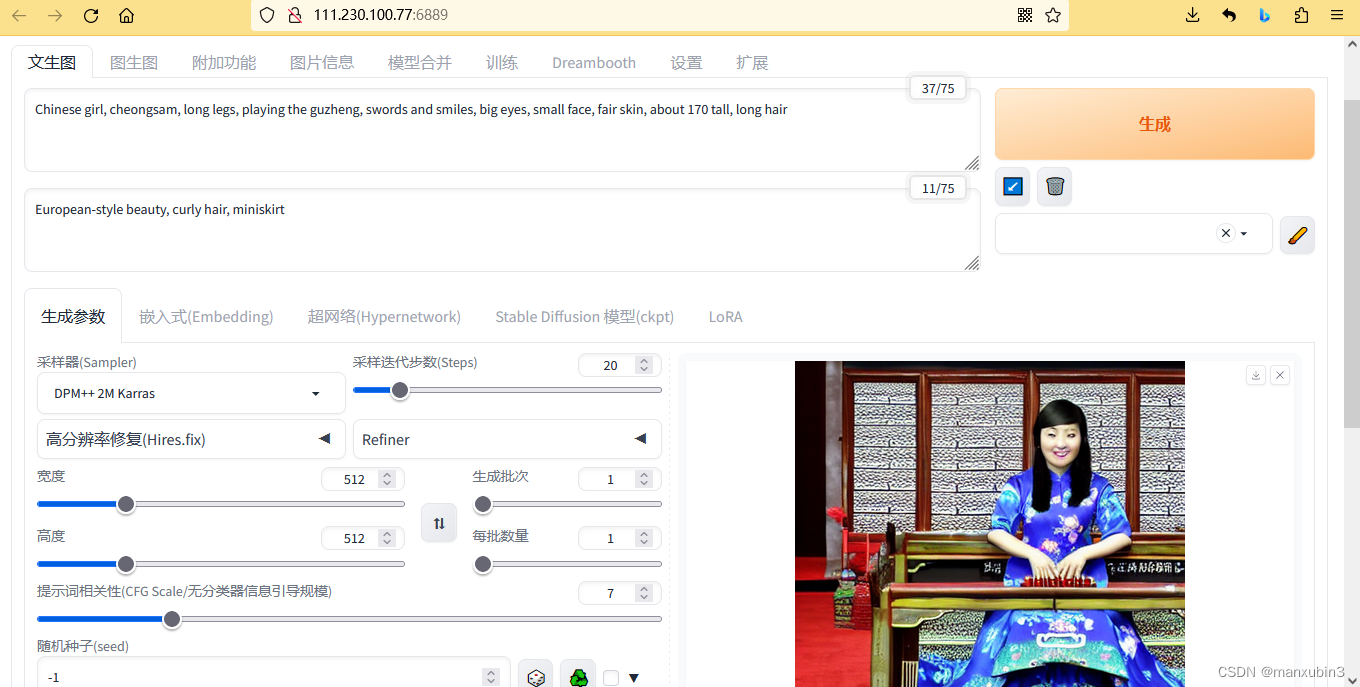The image size is (1360, 687).
Task: Click the Steps number field showing 20
Action: click(619, 365)
